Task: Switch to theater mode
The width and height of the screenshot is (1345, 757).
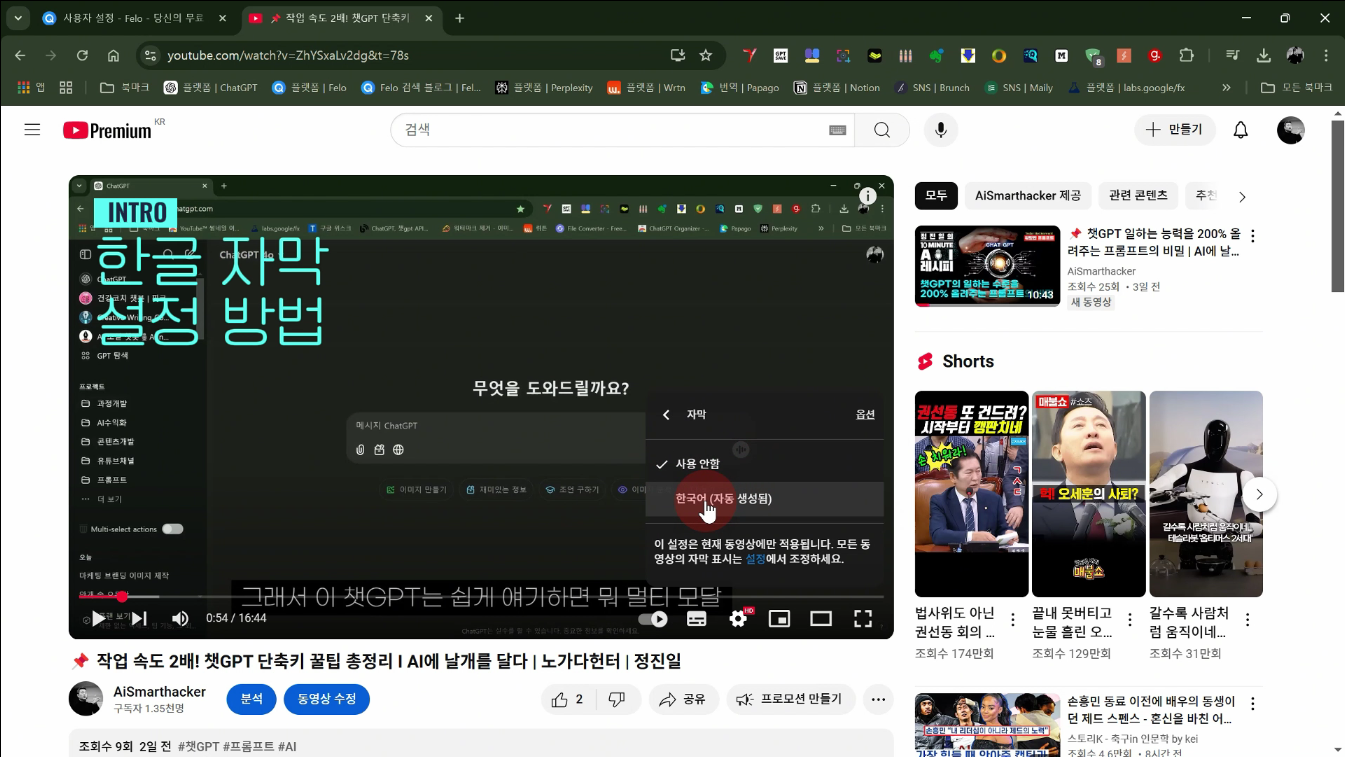Action: 821,619
